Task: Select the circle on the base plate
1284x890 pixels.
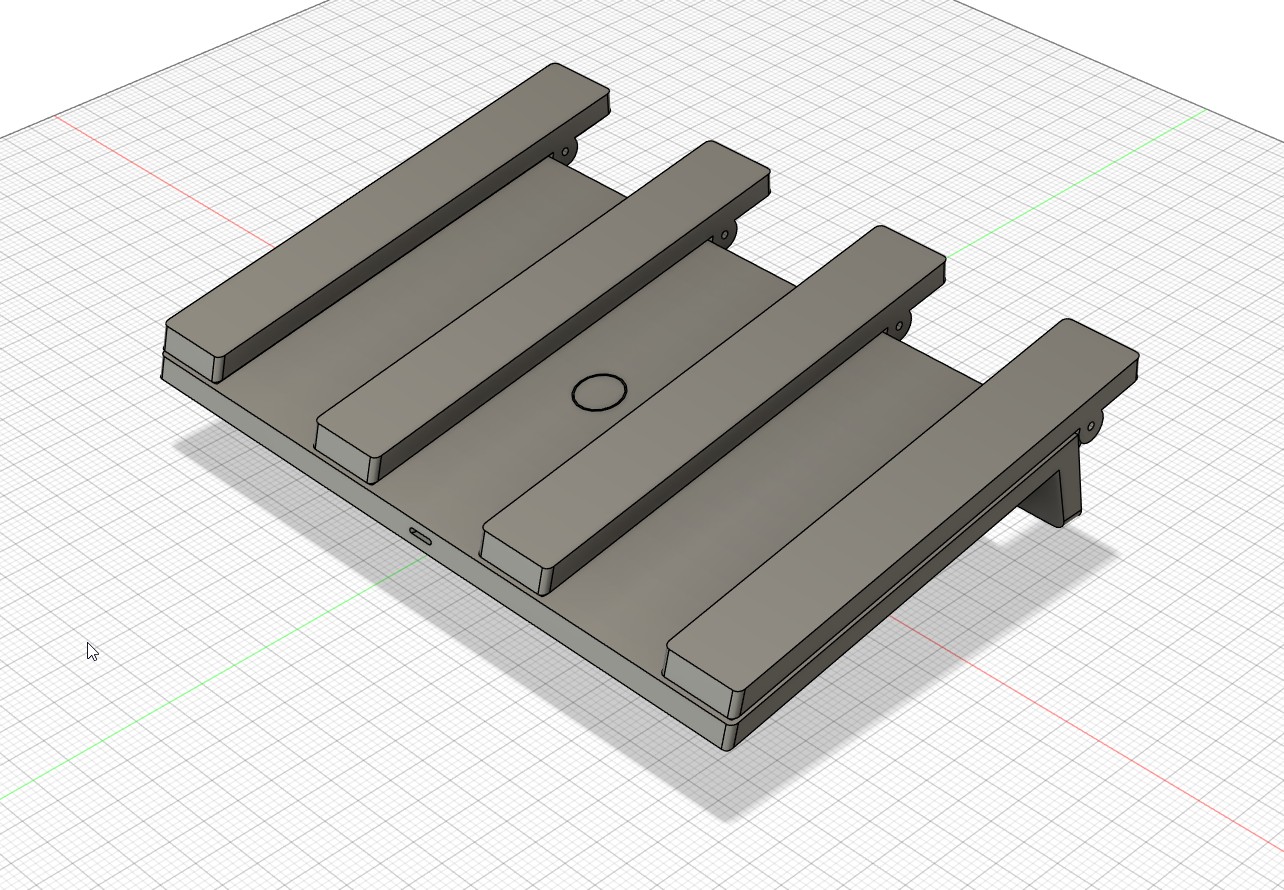Action: (x=599, y=393)
